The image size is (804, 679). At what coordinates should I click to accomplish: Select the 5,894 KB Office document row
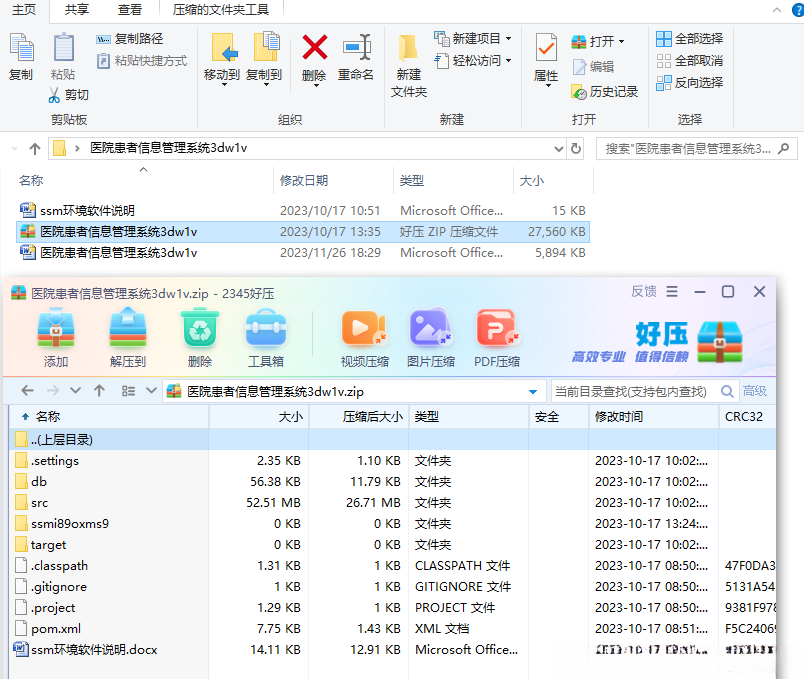coord(303,253)
